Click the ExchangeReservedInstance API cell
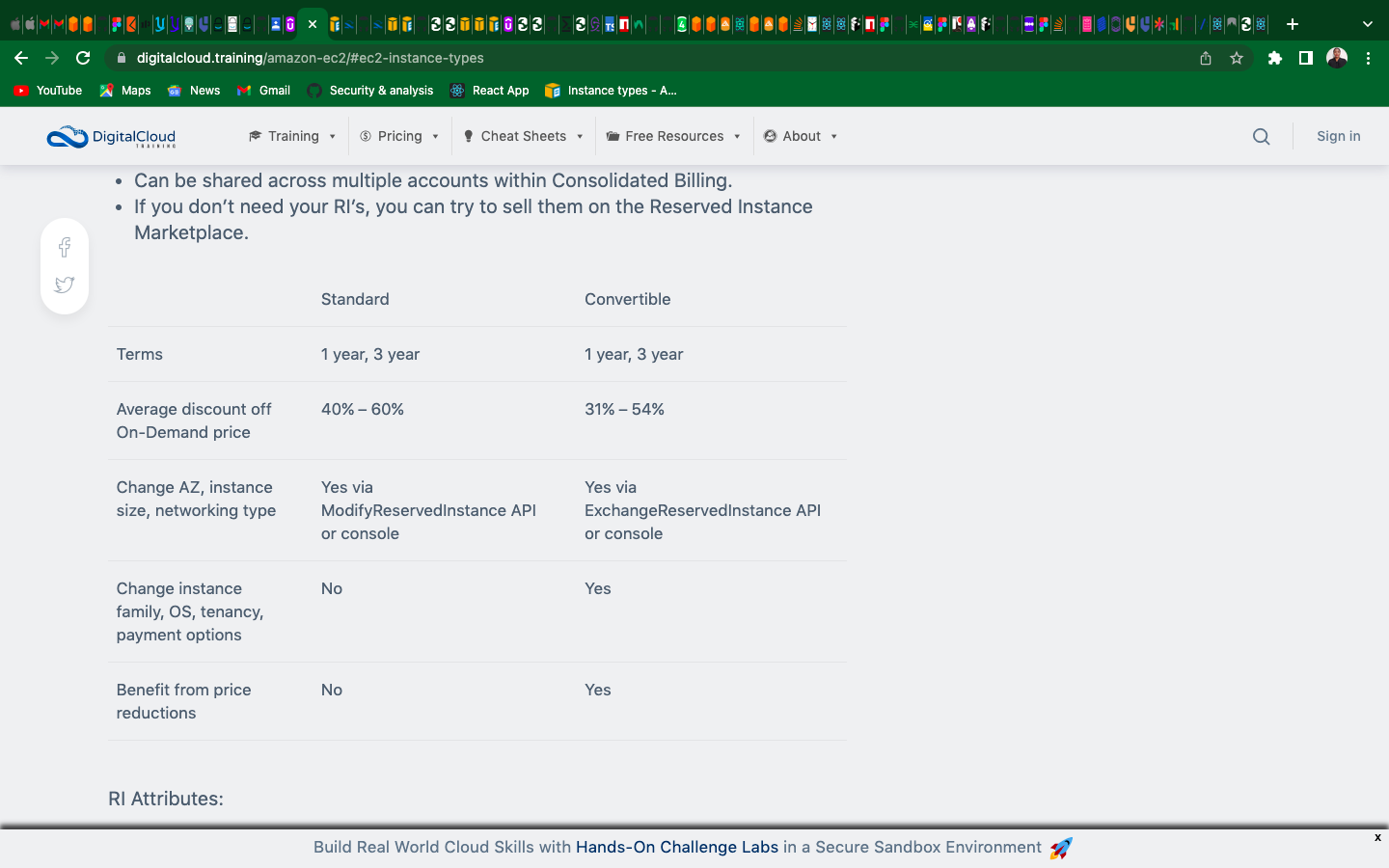 [x=702, y=510]
